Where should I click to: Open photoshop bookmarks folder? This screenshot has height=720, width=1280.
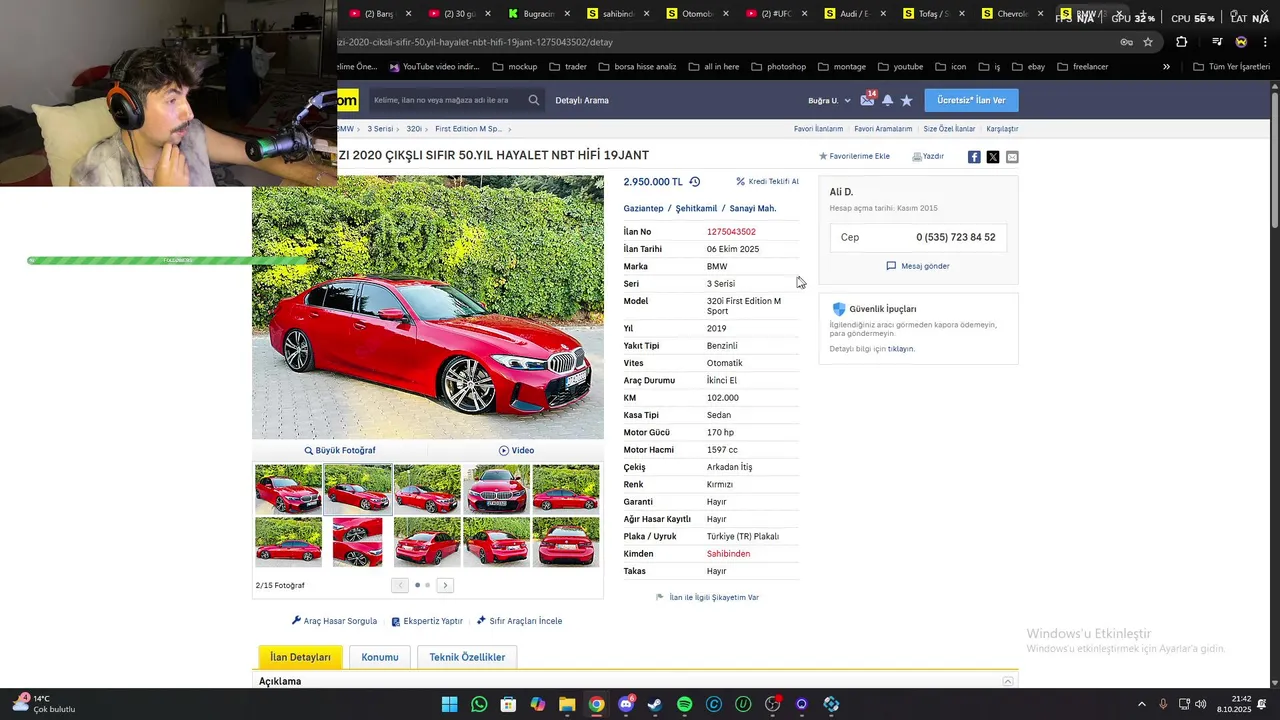(778, 67)
